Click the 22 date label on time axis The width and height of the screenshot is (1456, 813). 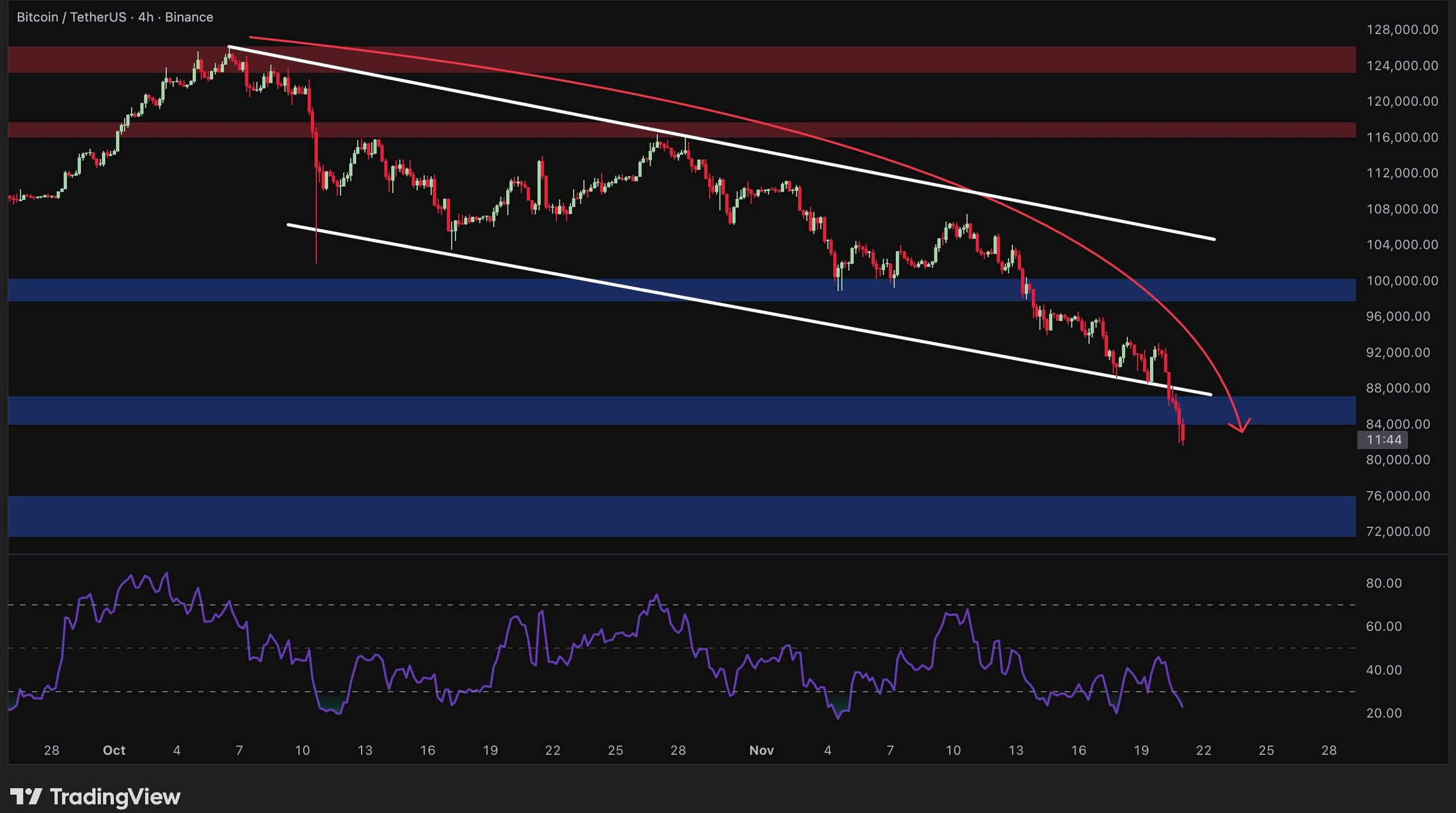(x=1203, y=750)
